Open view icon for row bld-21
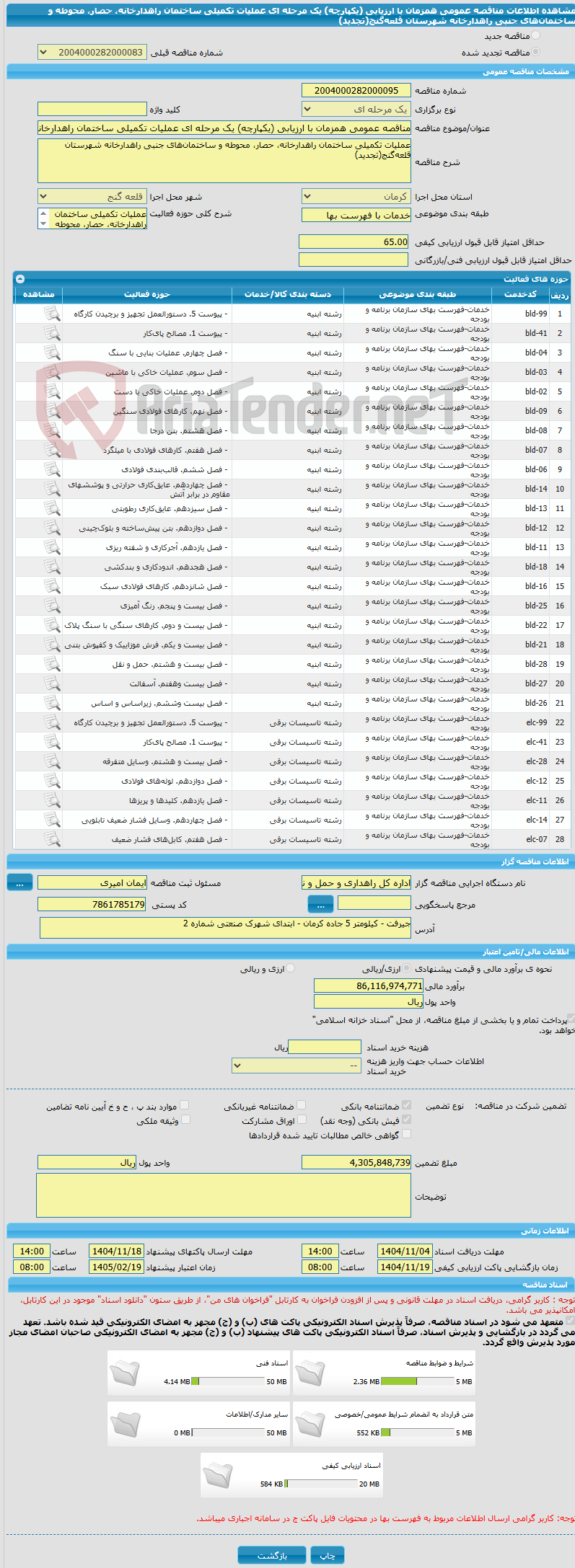Image resolution: width=575 pixels, height=1568 pixels. [x=52, y=645]
